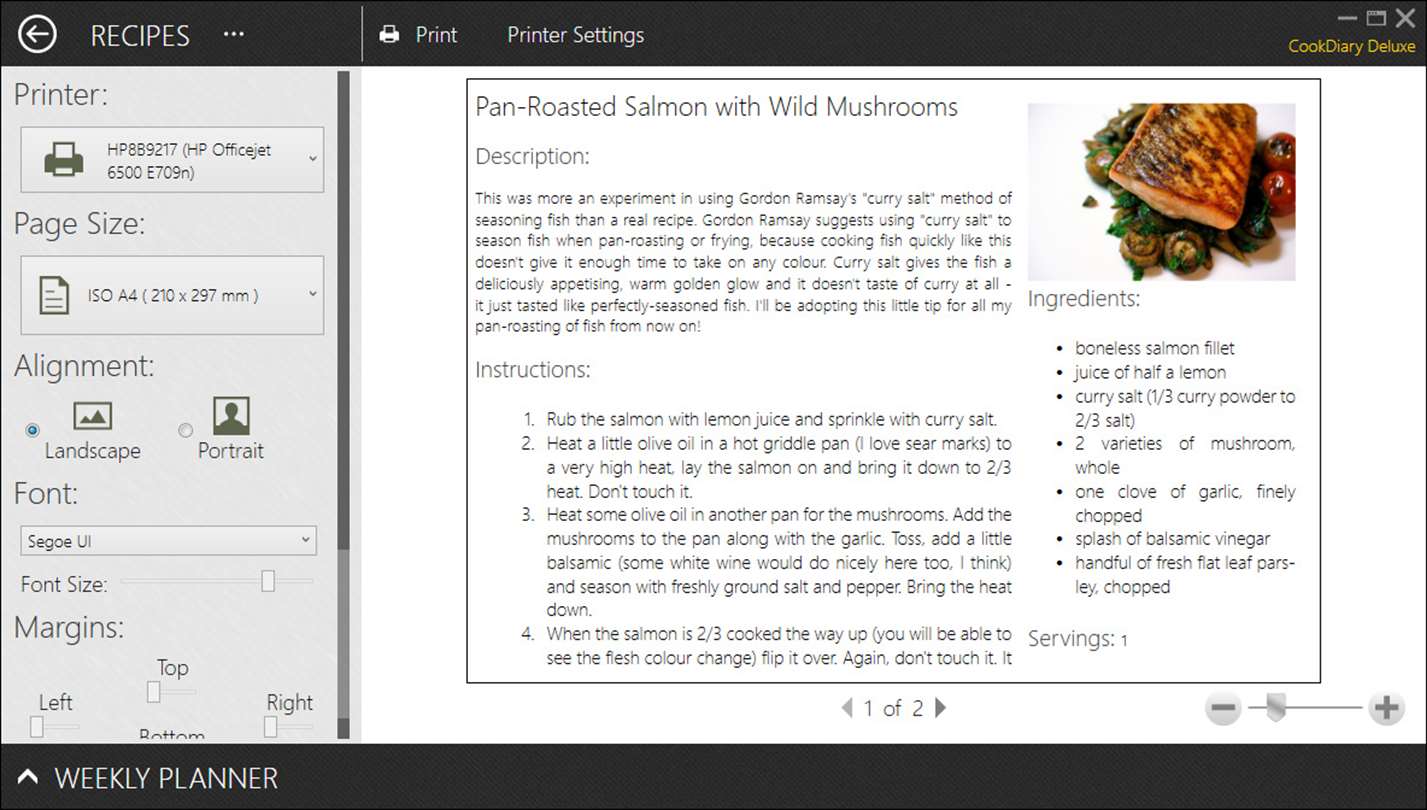Click the 'splash of balsamic vinegar' ingredient
The image size is (1427, 810).
(x=1173, y=539)
